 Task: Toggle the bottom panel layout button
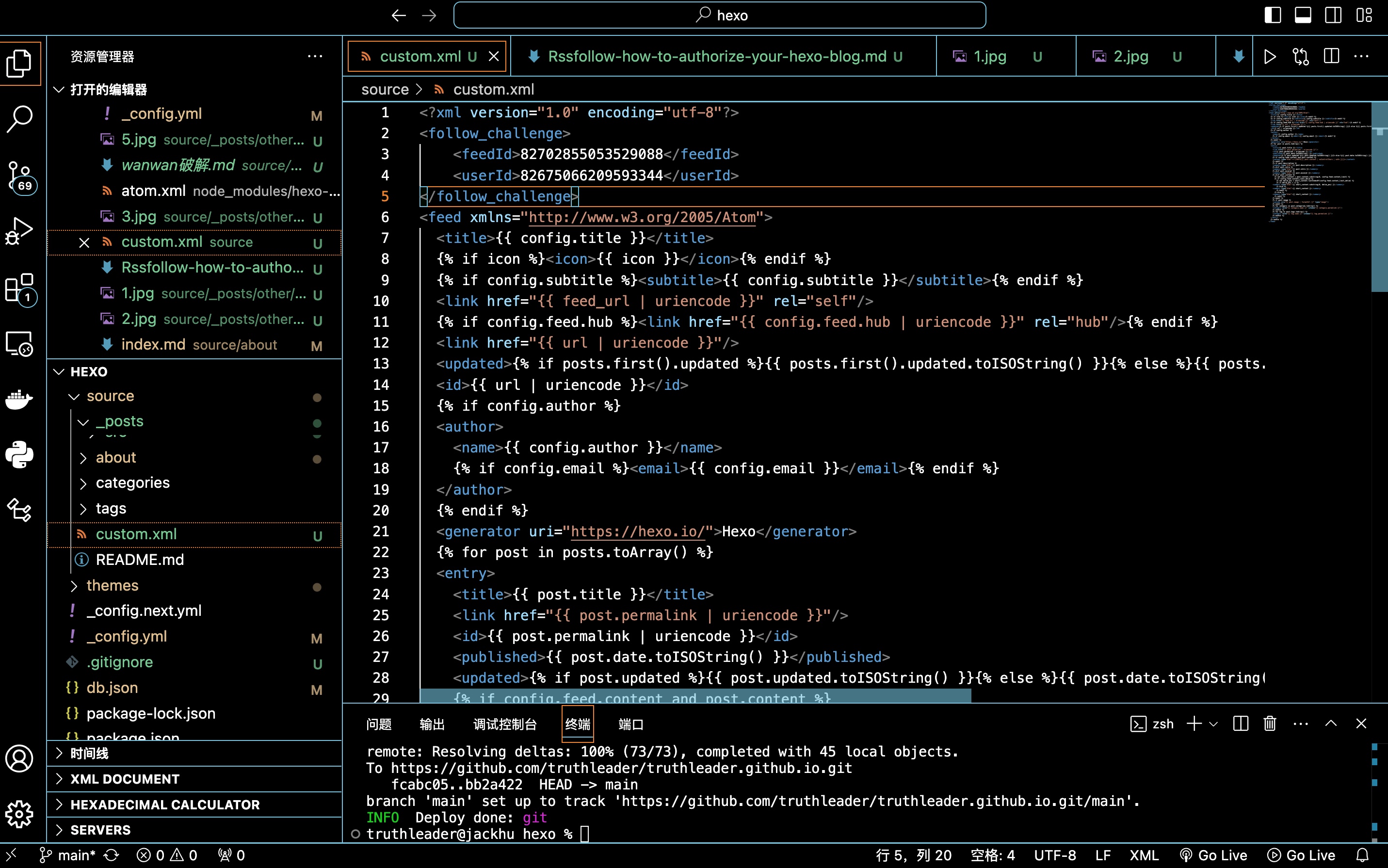(1303, 16)
